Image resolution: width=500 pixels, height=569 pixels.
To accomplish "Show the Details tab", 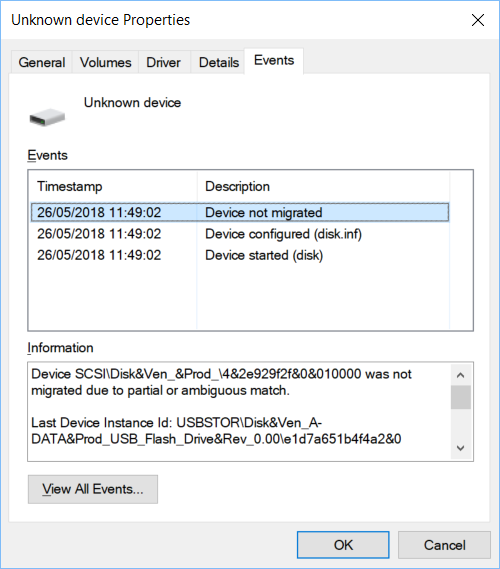I will (219, 62).
